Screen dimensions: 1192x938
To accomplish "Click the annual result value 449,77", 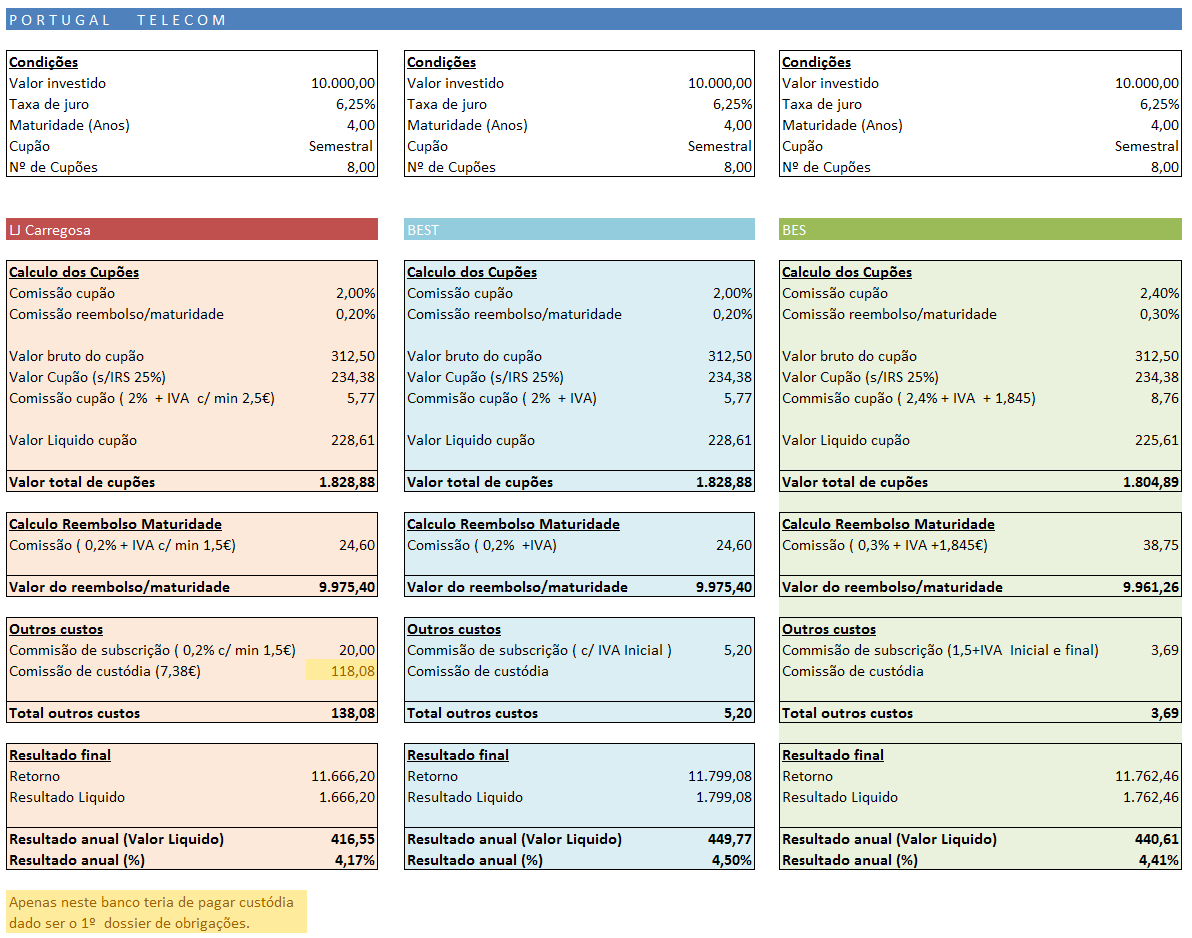I will (x=730, y=839).
